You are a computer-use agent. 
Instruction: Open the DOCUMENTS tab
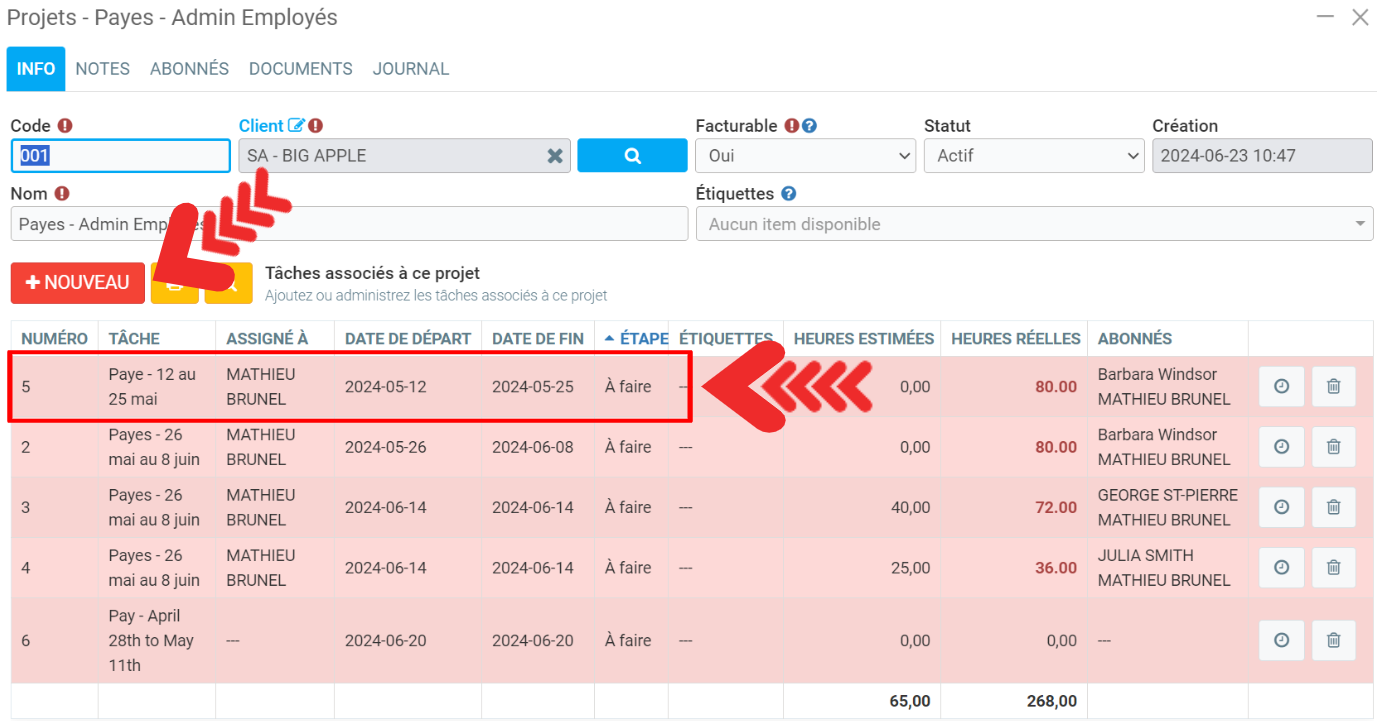point(300,69)
